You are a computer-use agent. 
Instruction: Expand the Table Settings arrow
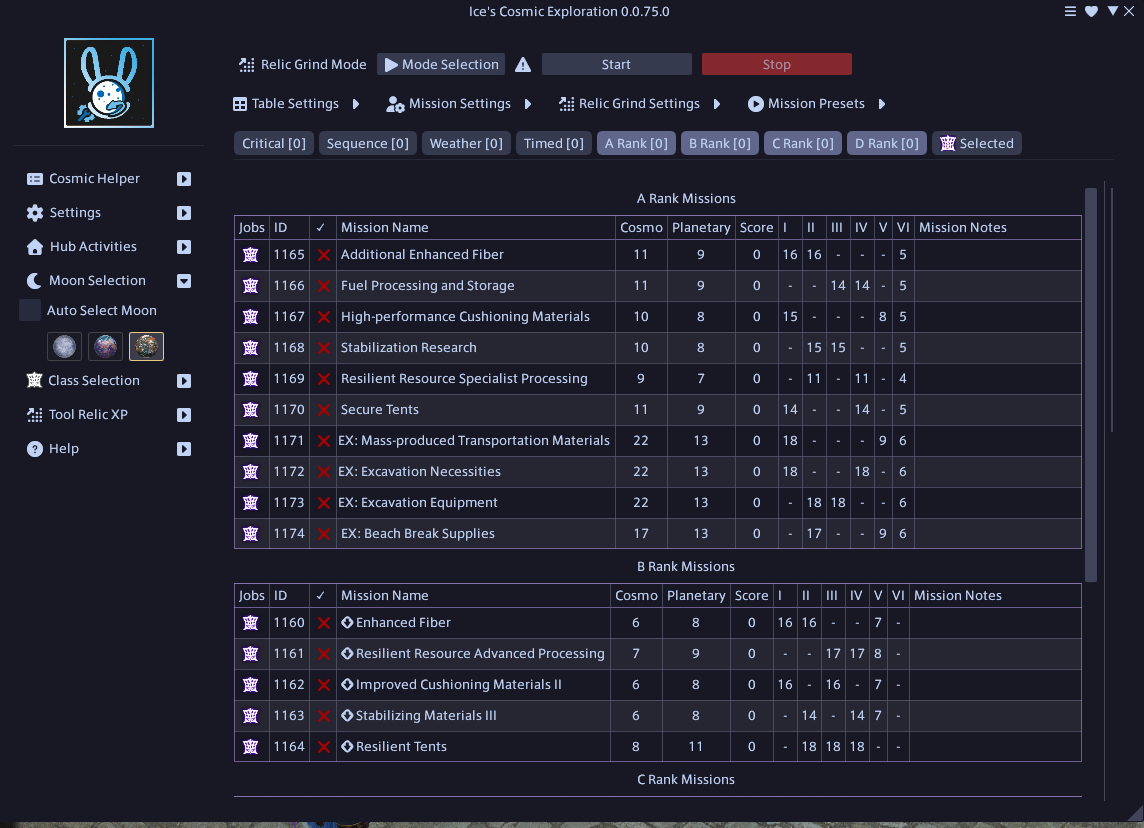tap(356, 104)
